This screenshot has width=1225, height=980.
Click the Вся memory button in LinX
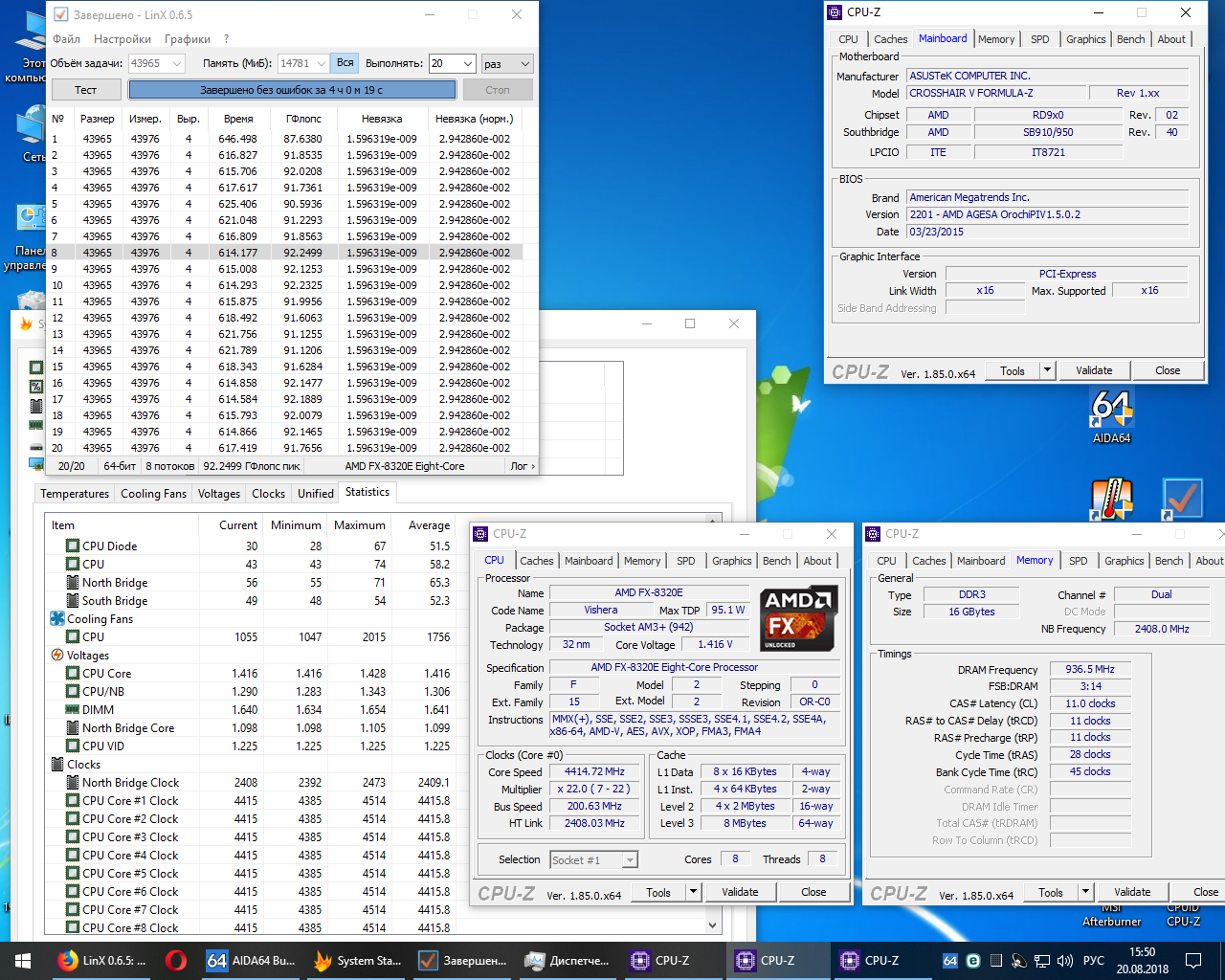point(345,63)
